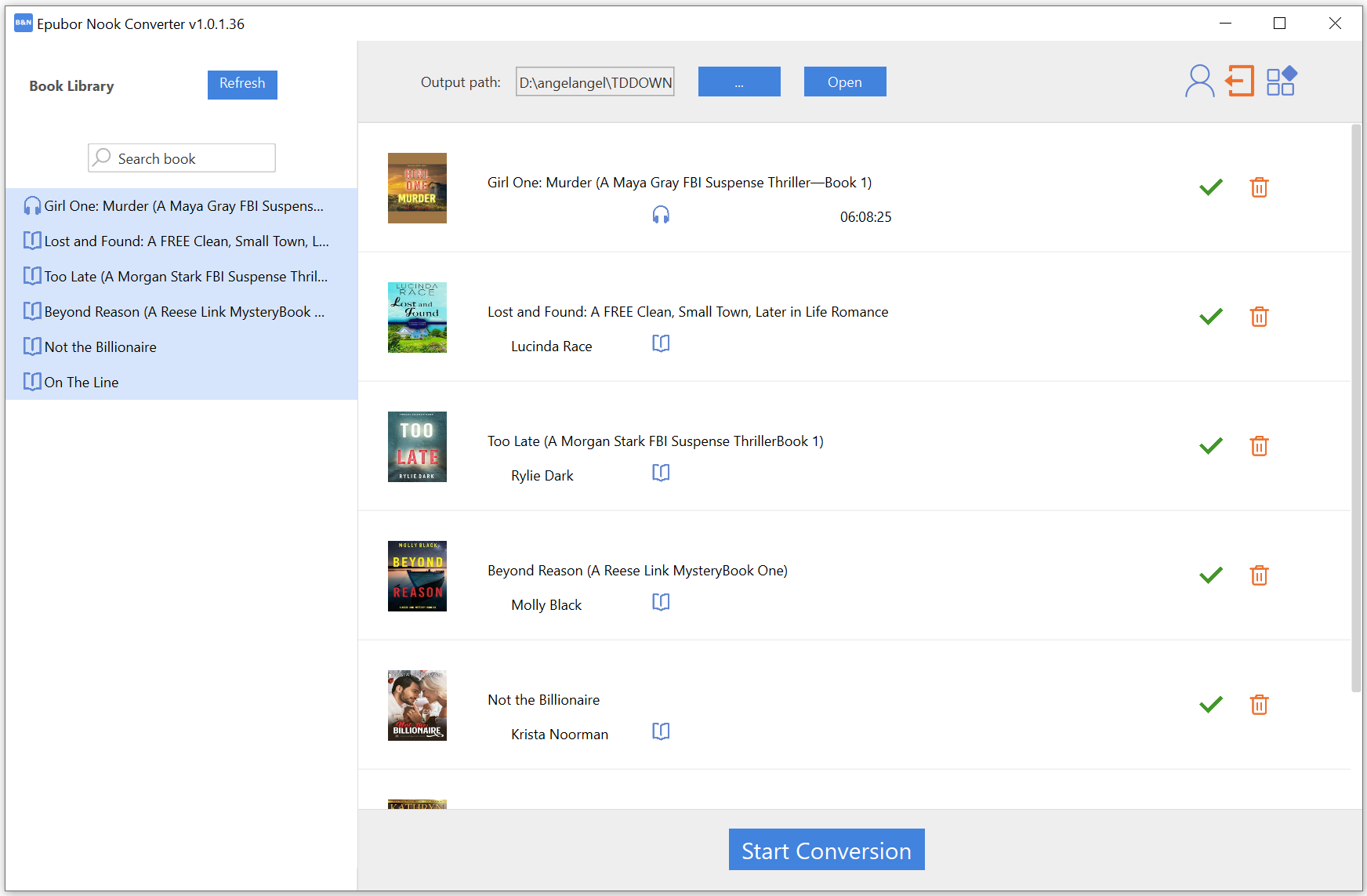Click title Lost and Found in conversion list
The width and height of the screenshot is (1367, 896).
[x=687, y=312]
